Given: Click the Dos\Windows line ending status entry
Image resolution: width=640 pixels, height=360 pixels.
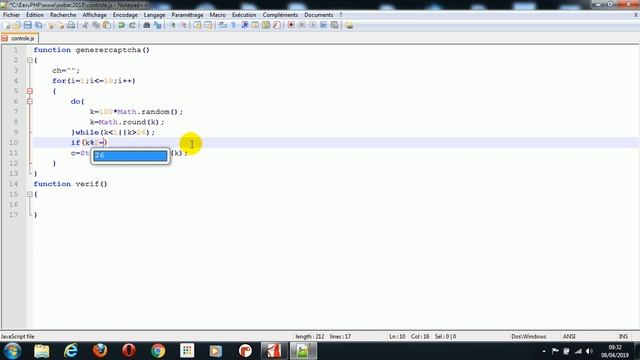Looking at the screenshot, I should pos(529,337).
